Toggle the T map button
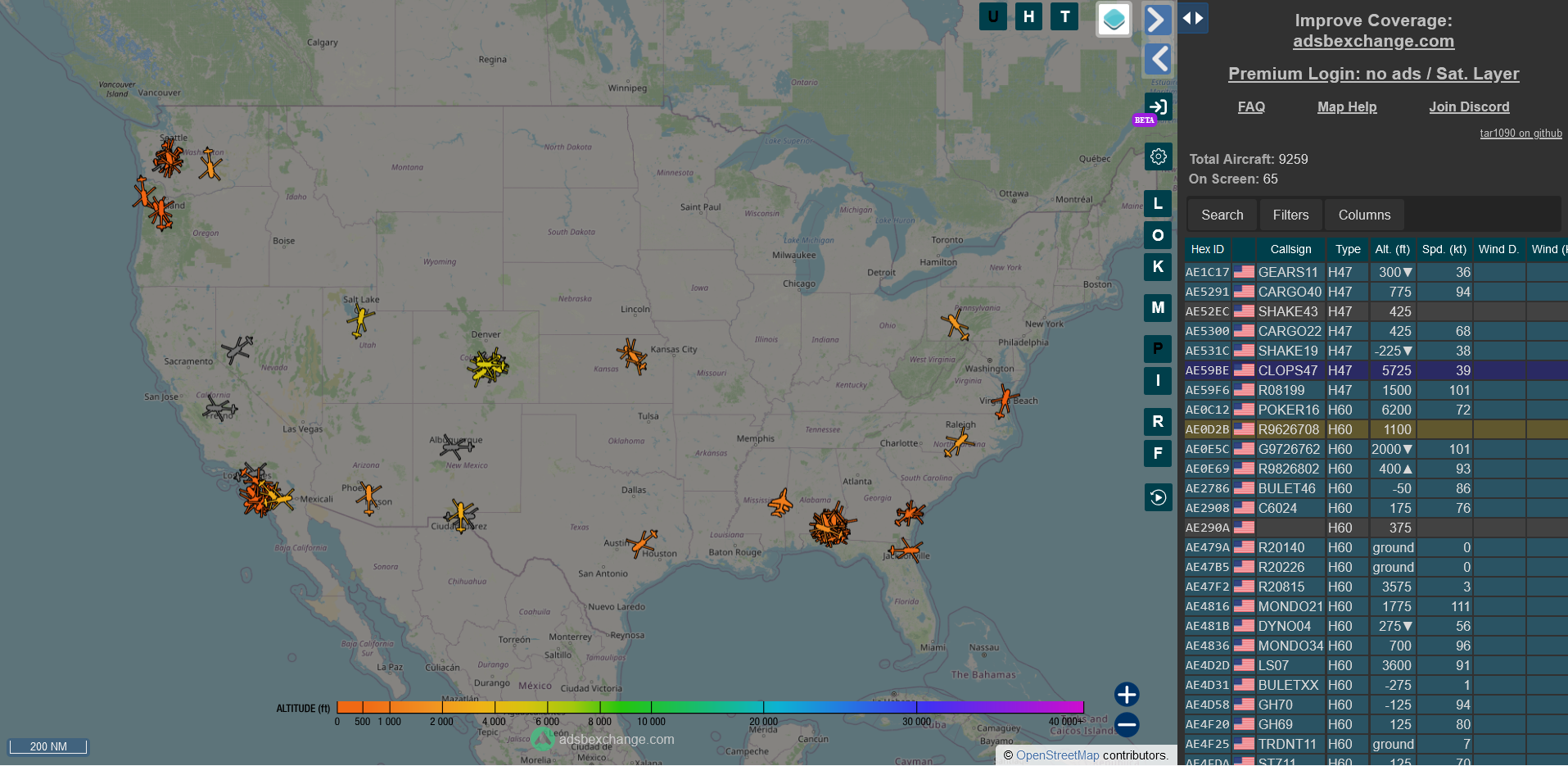Image resolution: width=1568 pixels, height=766 pixels. [1064, 16]
